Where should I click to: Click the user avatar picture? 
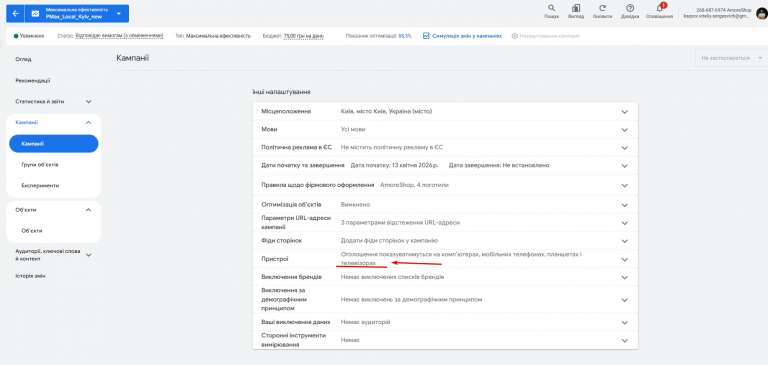pos(761,14)
